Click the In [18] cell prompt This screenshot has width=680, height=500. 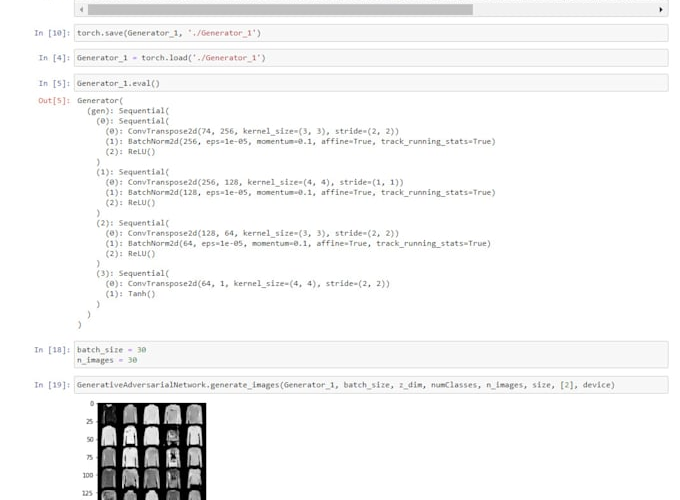52,349
